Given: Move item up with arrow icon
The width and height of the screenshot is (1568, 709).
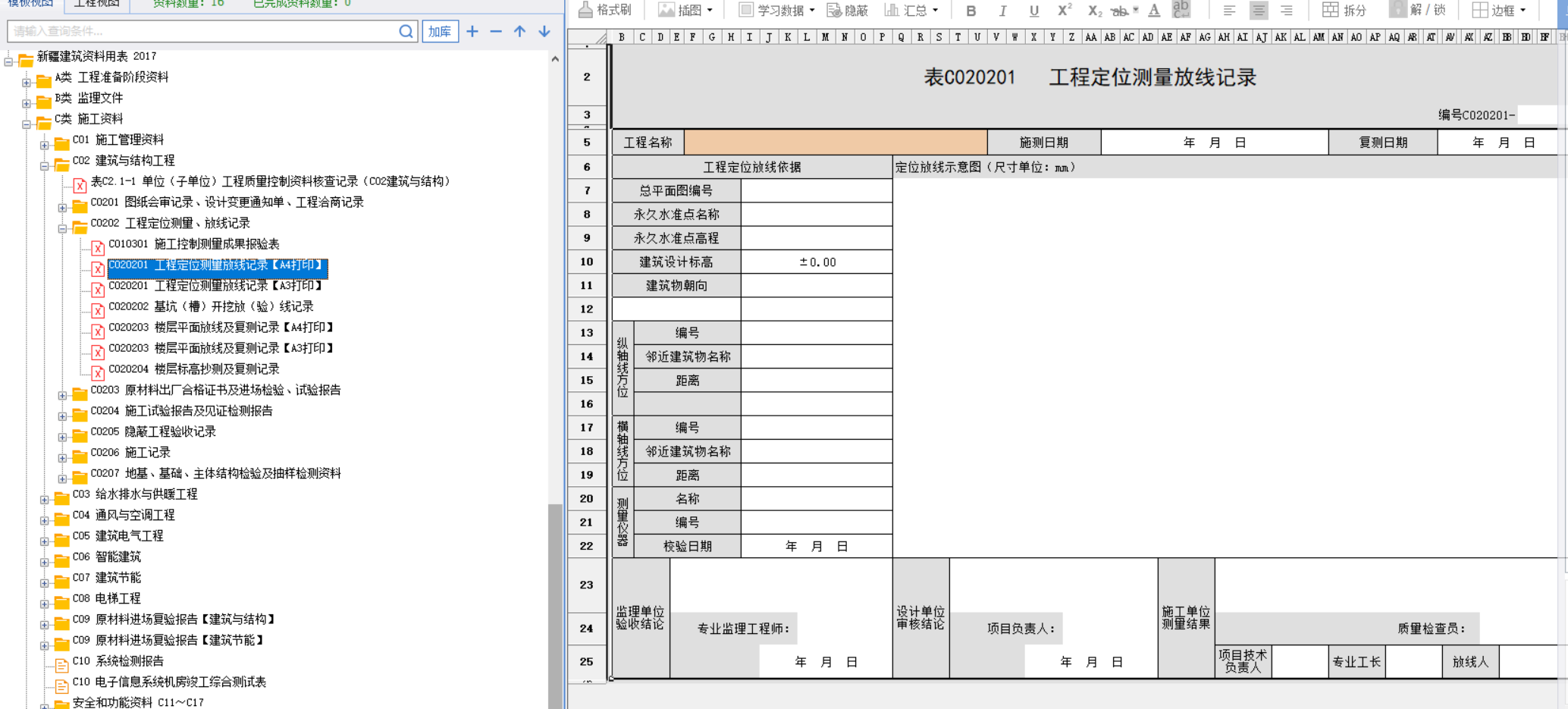Looking at the screenshot, I should pos(519,31).
